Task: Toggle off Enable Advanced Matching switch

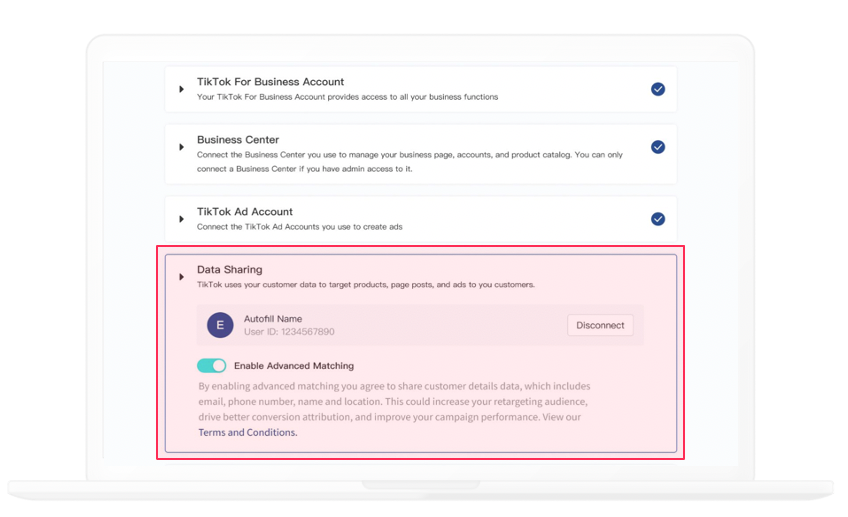Action: (211, 366)
